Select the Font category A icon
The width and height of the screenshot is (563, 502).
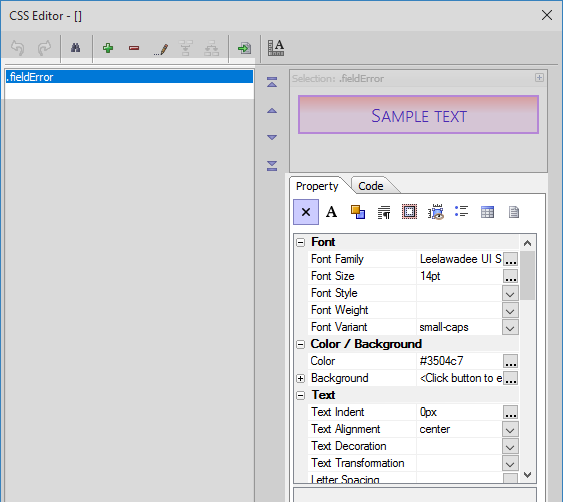pos(331,212)
